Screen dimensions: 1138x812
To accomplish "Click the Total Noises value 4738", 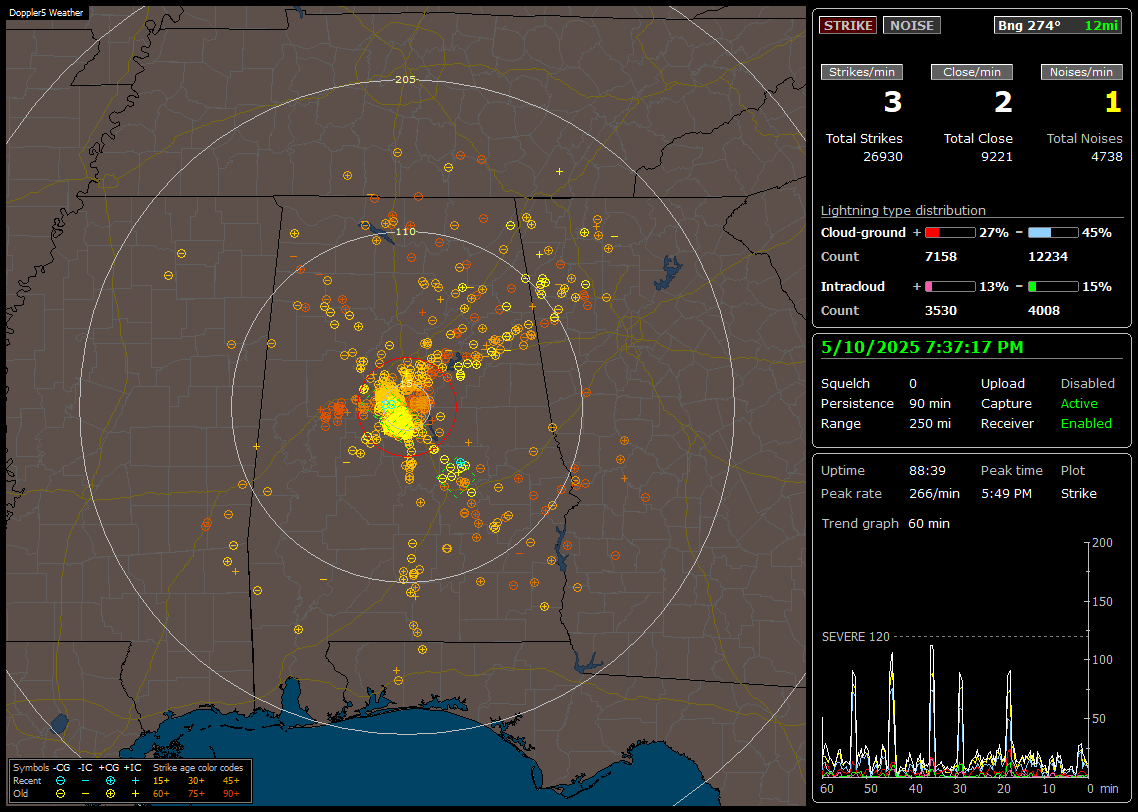I will 1107,157.
